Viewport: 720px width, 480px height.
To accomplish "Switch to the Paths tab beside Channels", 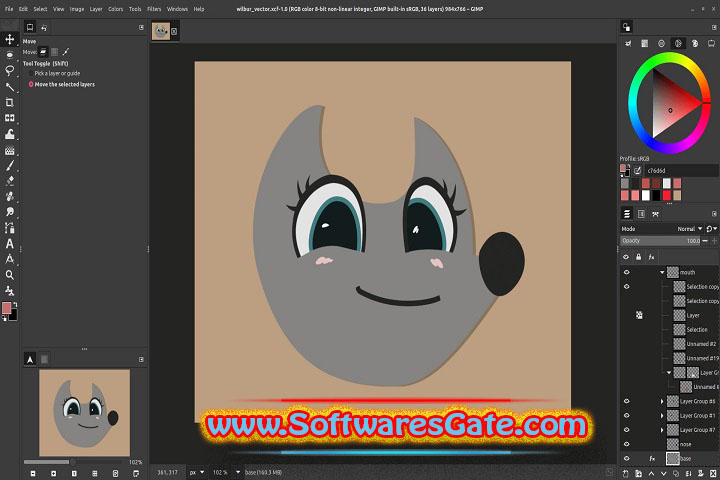I will click(656, 214).
